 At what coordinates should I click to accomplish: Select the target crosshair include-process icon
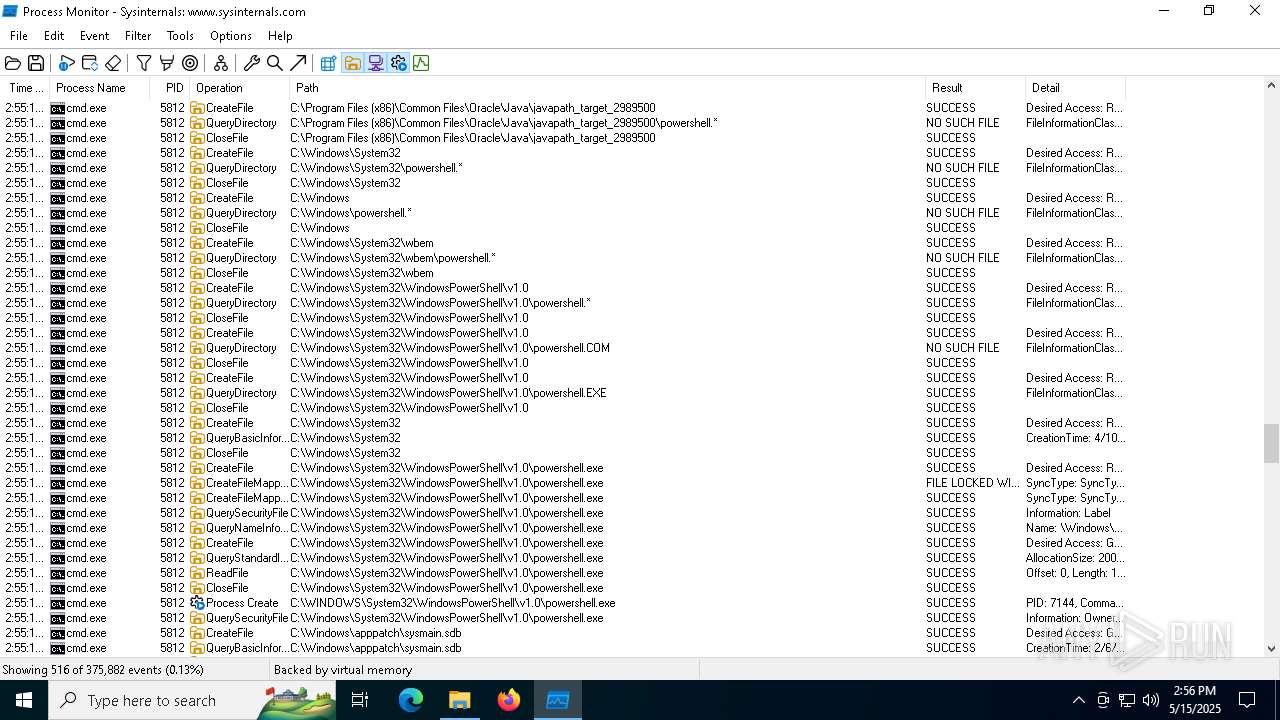pyautogui.click(x=190, y=63)
